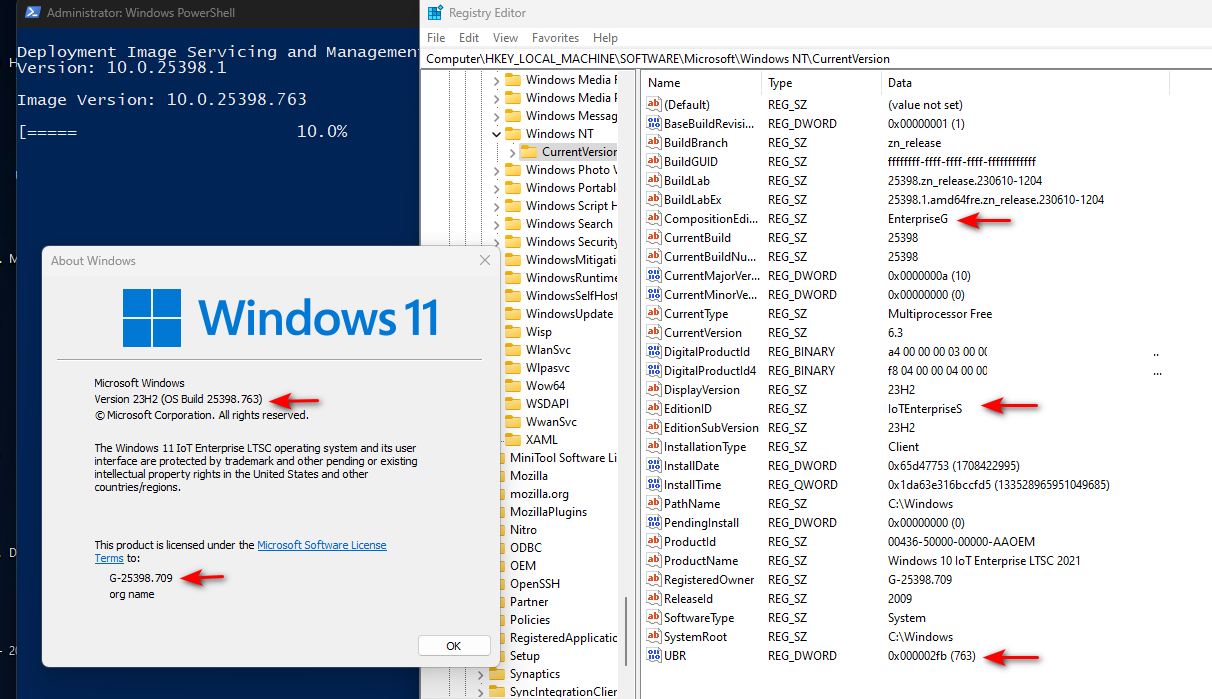Click the PowerShell window title bar icon
The height and width of the screenshot is (699, 1212).
(32, 13)
